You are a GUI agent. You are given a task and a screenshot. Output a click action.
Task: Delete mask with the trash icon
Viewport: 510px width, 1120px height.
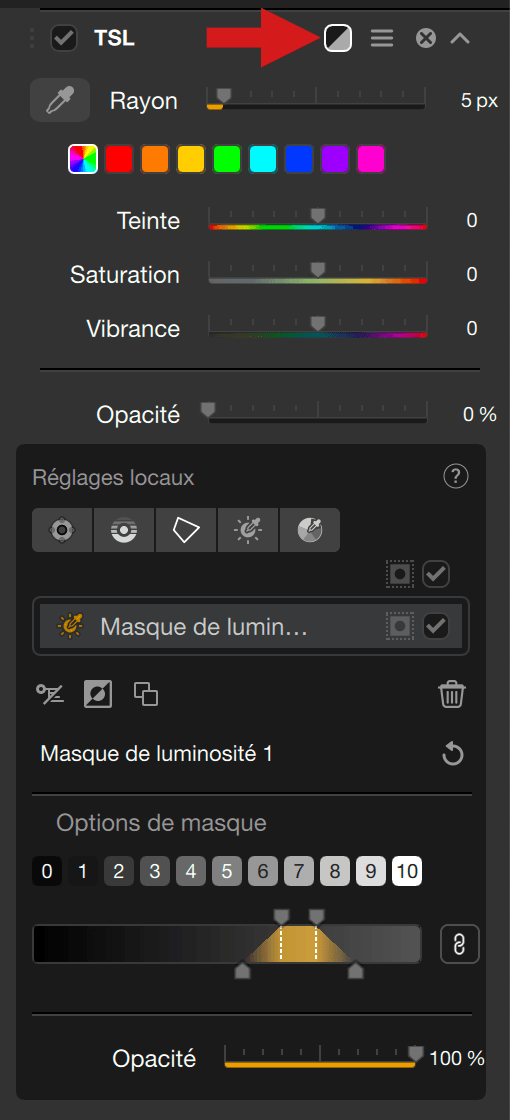pos(452,694)
